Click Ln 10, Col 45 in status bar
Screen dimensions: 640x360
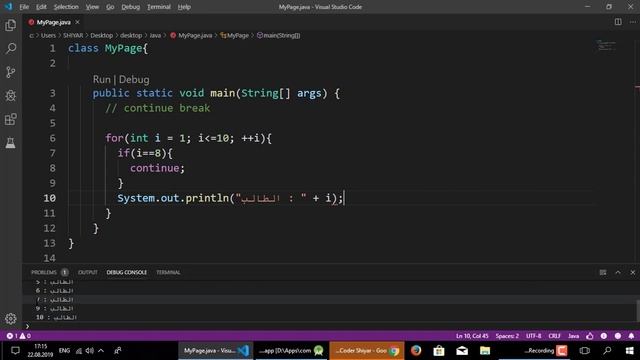coord(472,336)
